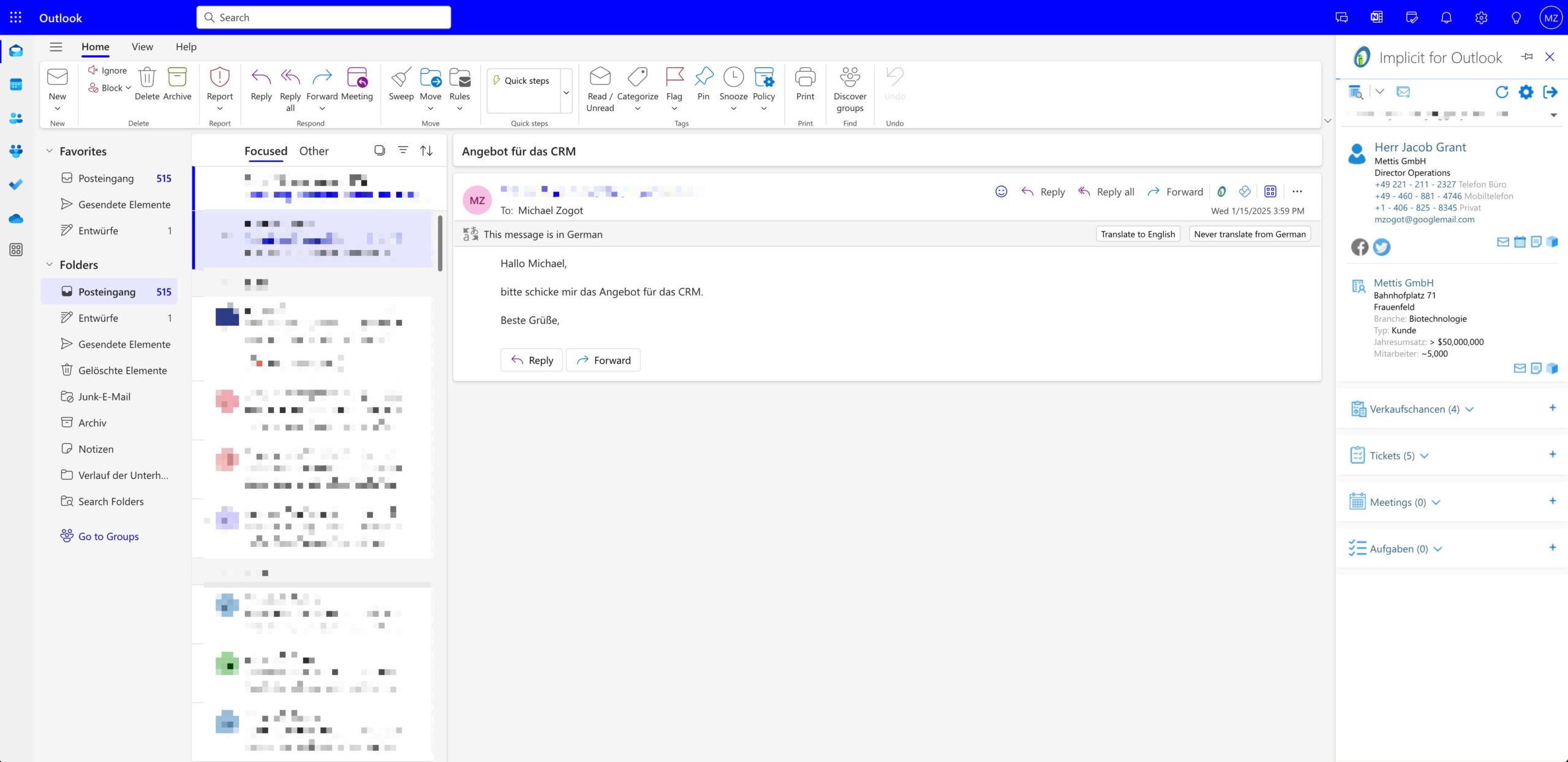Expand the Tickets (5) section
This screenshot has height=762, width=1568.
(1424, 456)
